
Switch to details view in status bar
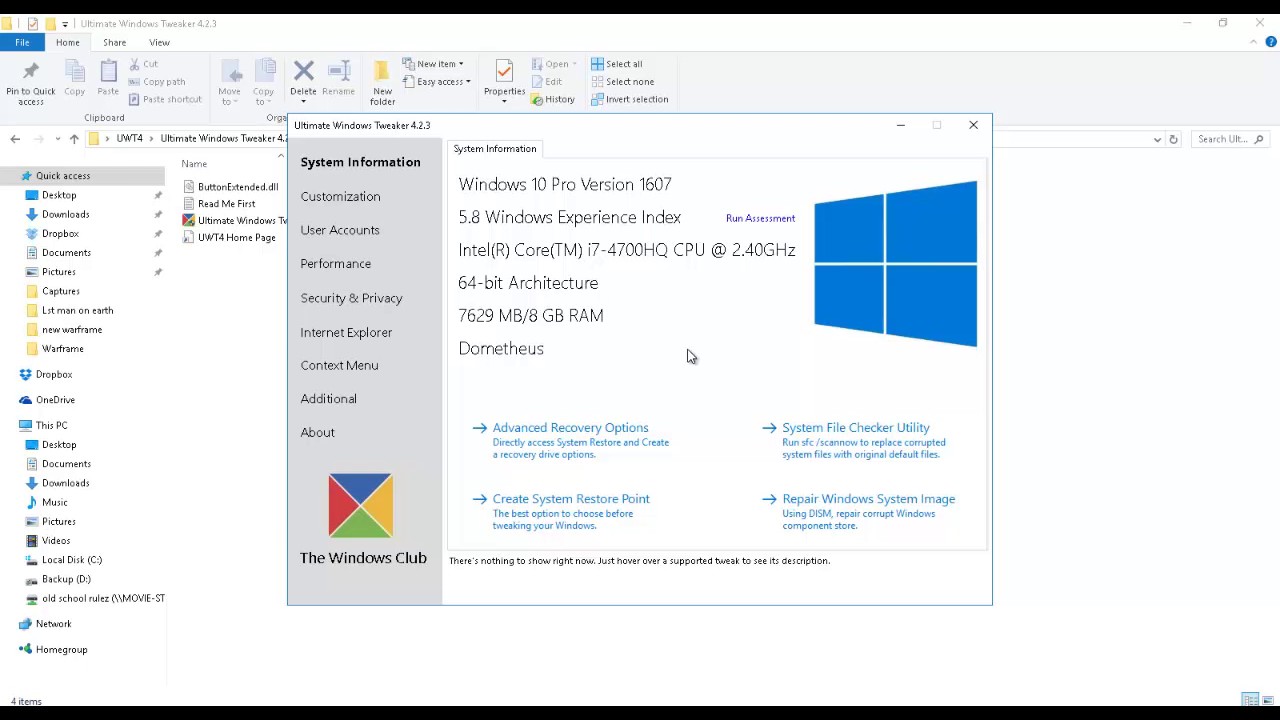point(1249,700)
